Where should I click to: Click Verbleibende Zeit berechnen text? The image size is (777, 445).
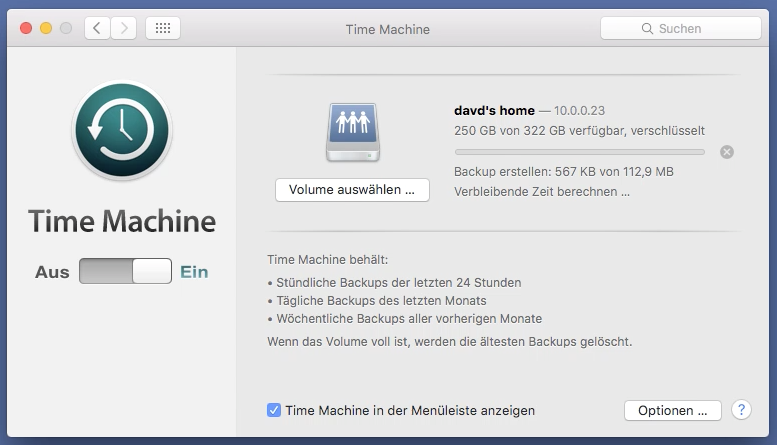542,192
